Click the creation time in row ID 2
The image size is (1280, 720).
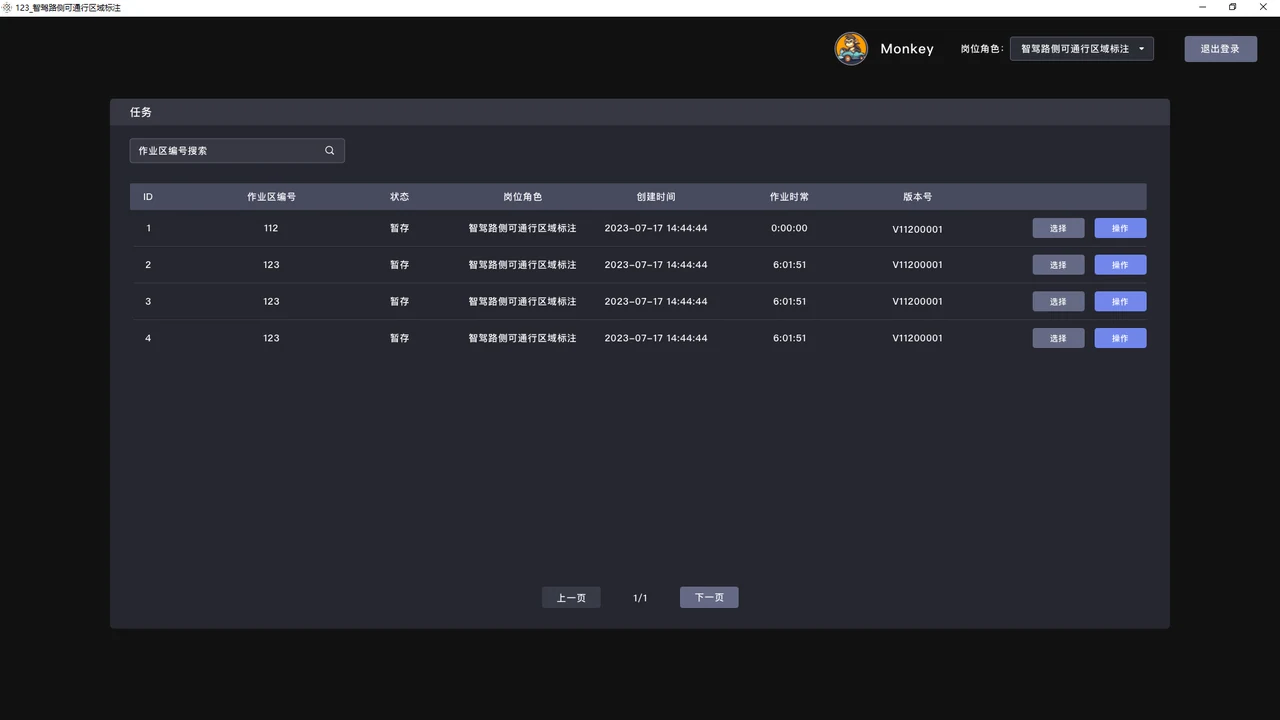click(x=656, y=265)
